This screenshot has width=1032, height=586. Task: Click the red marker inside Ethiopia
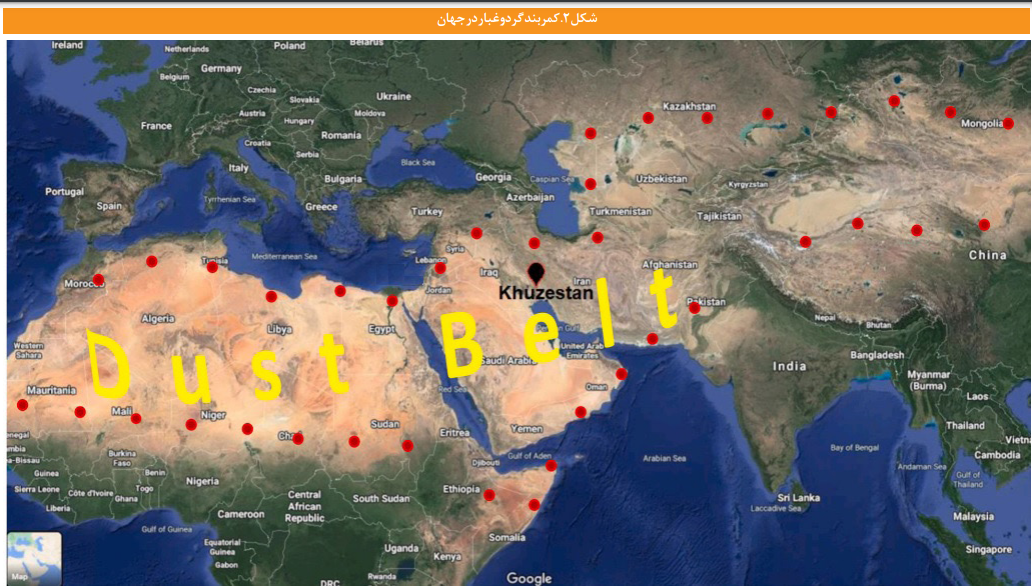pyautogui.click(x=489, y=494)
